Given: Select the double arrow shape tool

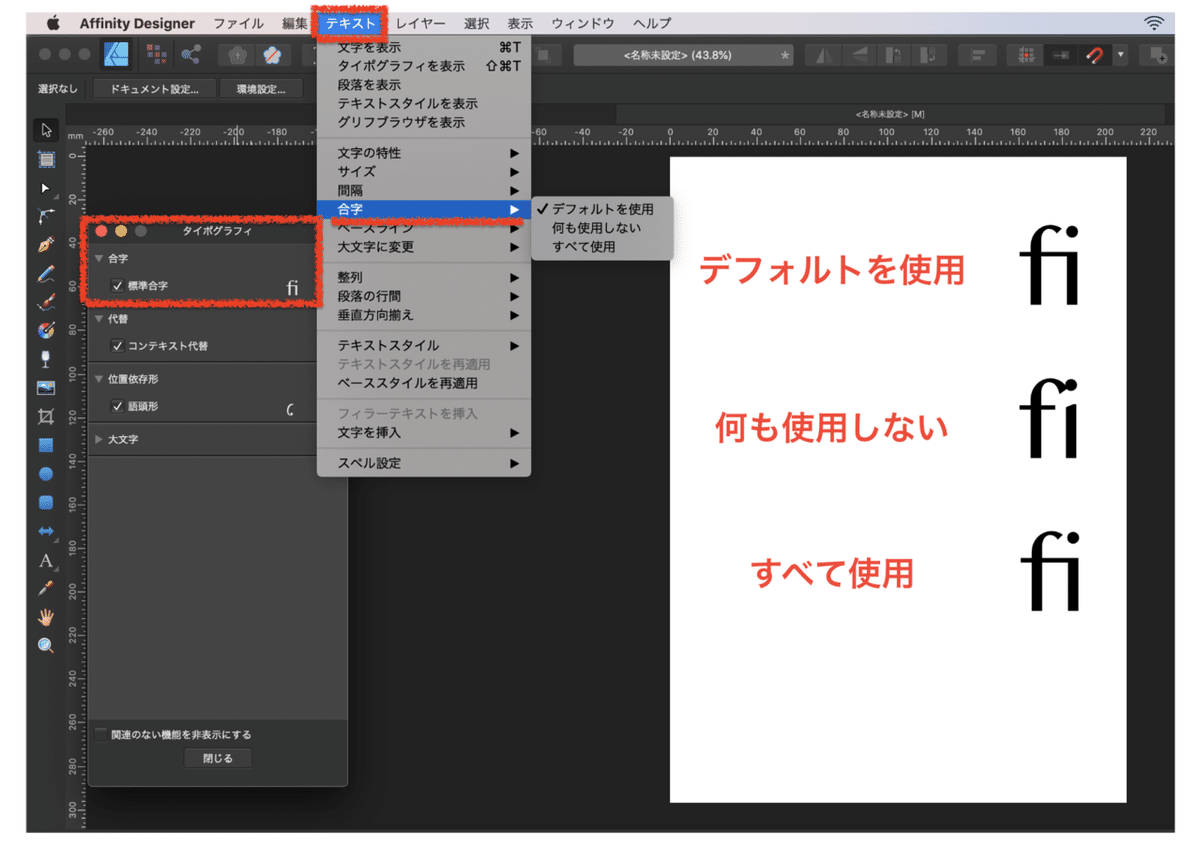Looking at the screenshot, I should point(46,531).
